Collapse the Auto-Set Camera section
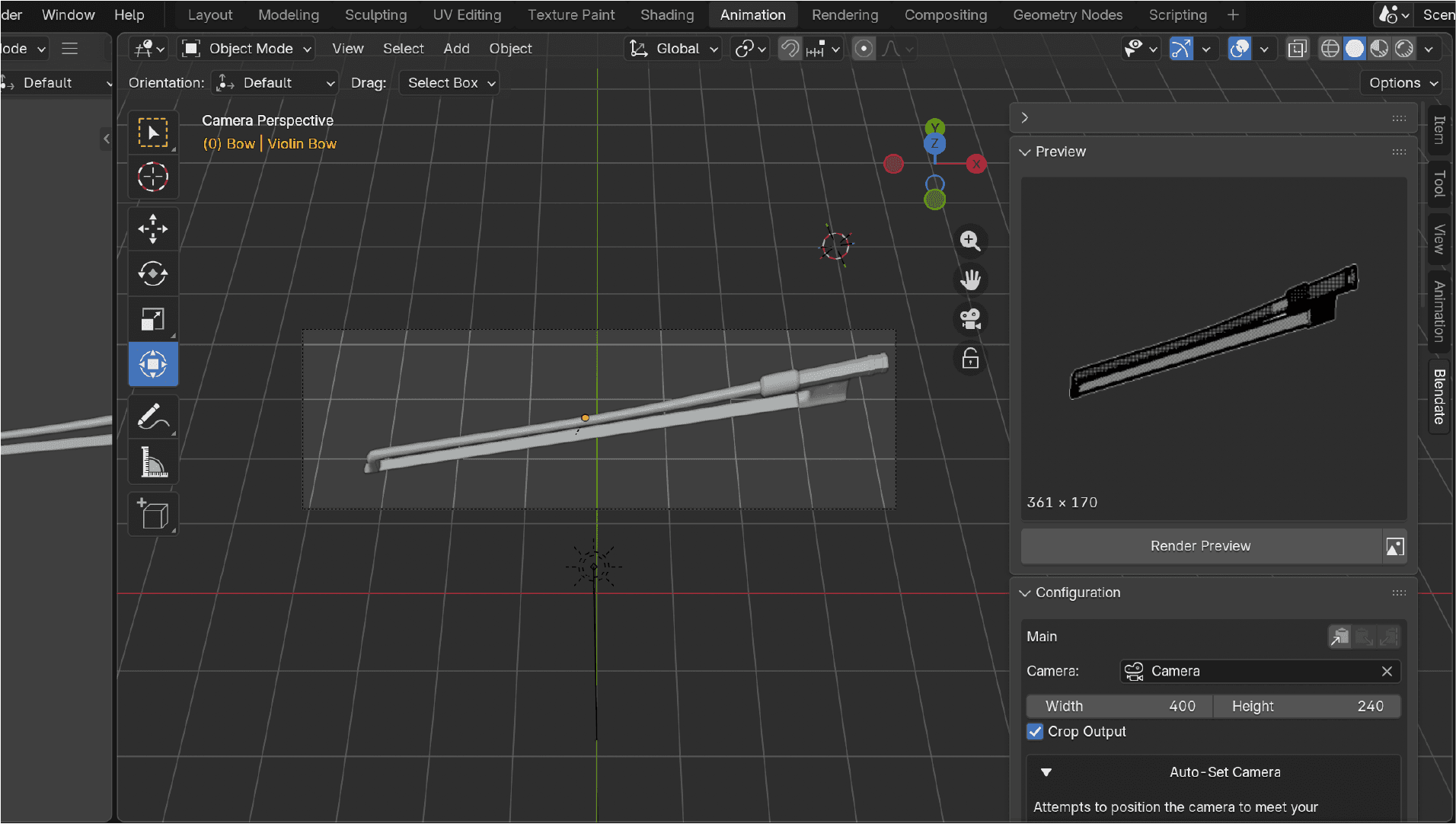 coord(1046,772)
